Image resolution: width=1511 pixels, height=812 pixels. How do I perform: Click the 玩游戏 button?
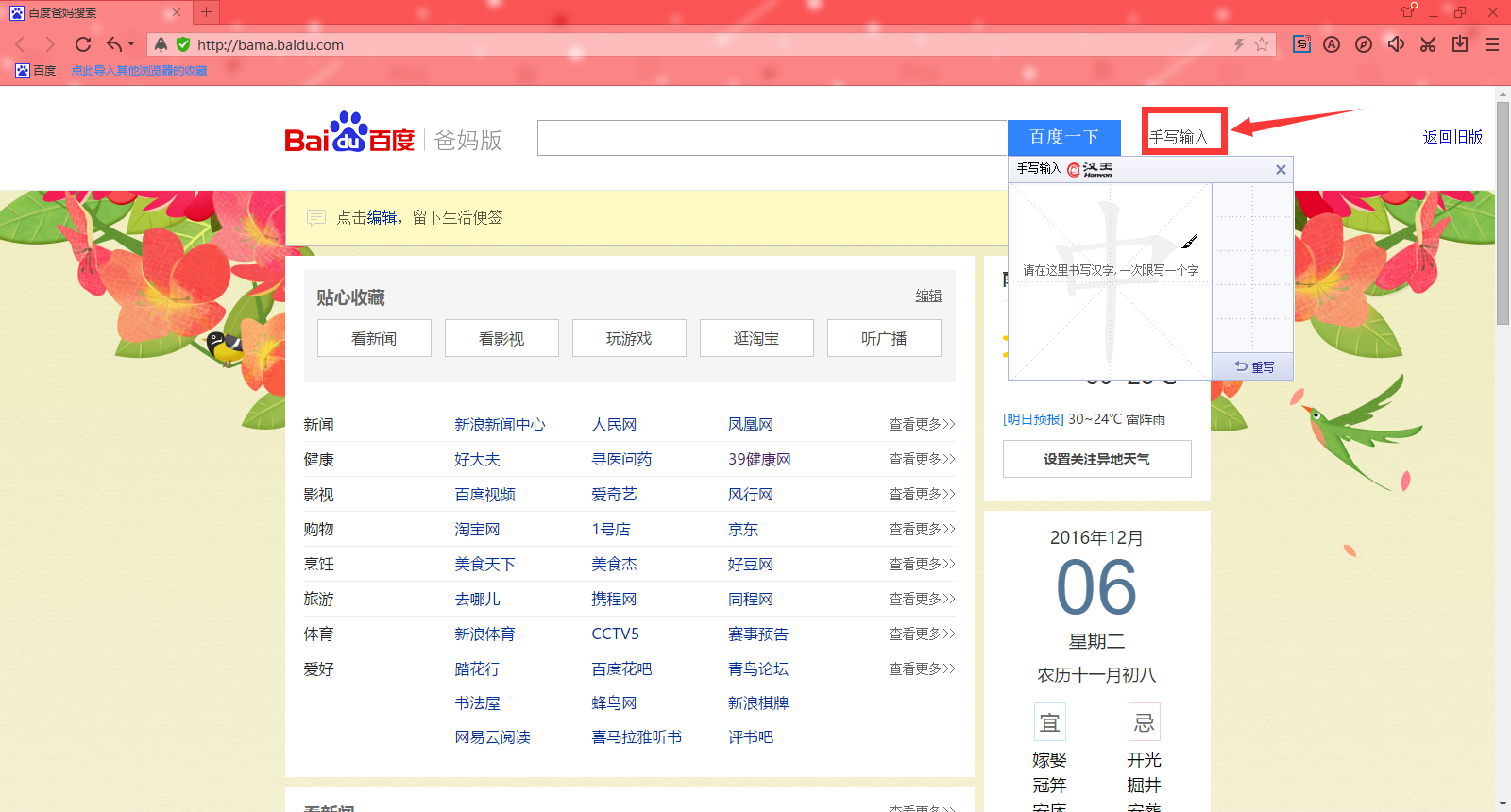[629, 338]
